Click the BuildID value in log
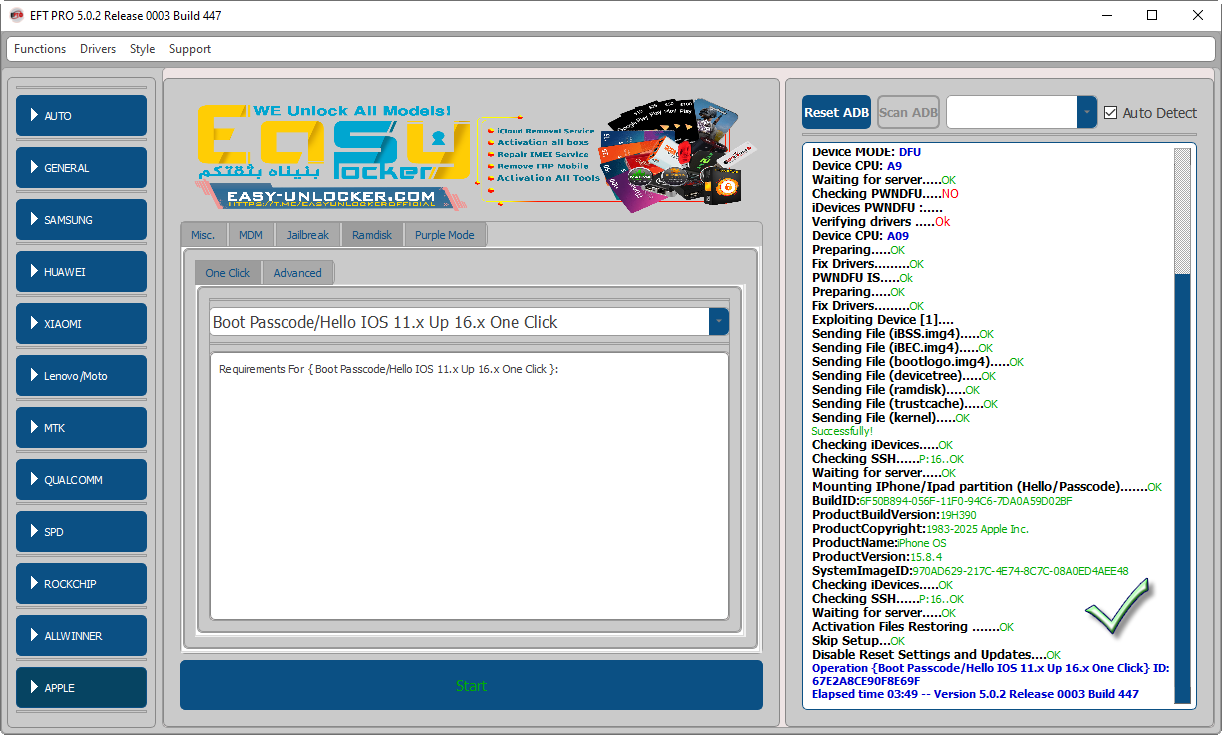This screenshot has width=1222, height=735. (966, 501)
